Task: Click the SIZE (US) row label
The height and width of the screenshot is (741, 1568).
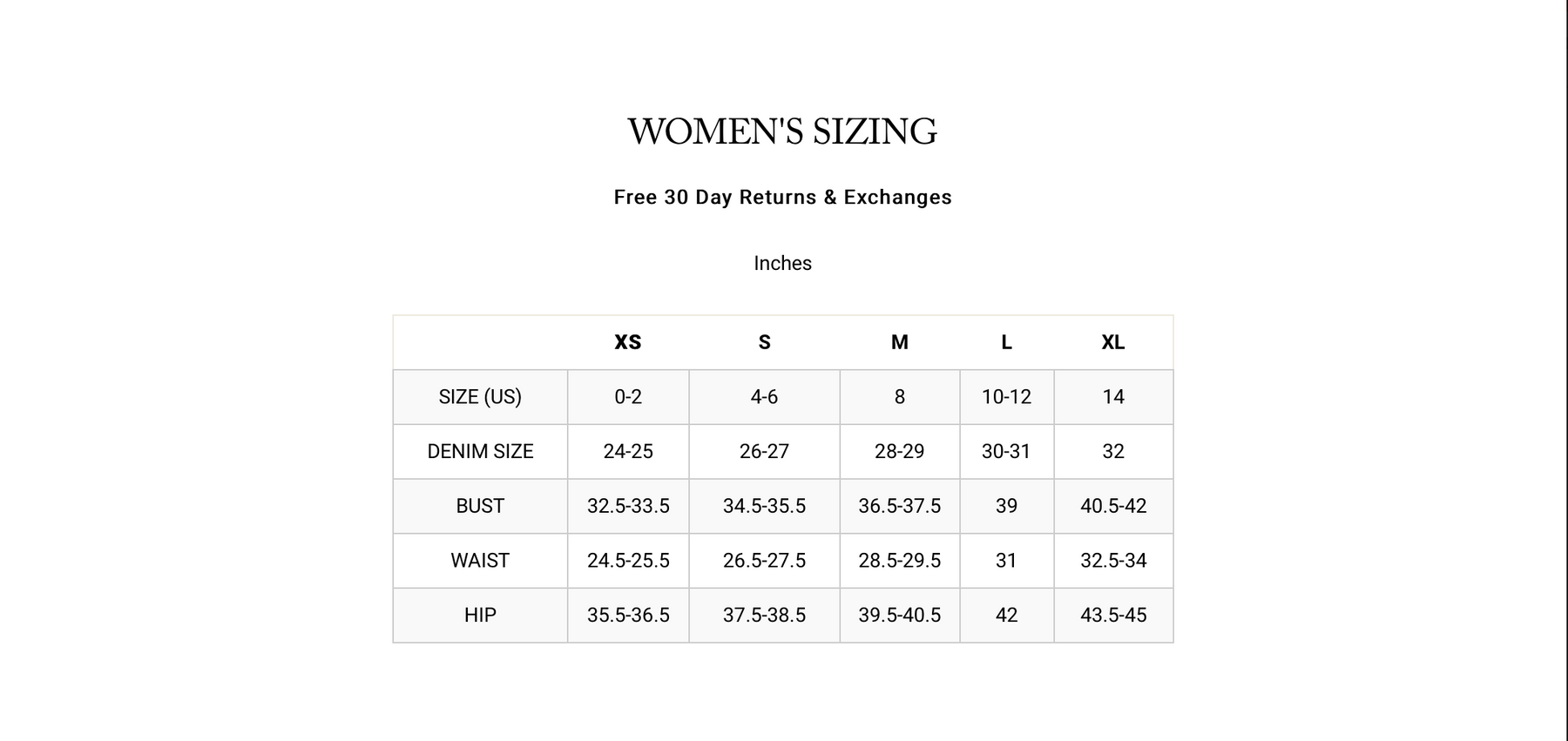Action: (x=480, y=397)
